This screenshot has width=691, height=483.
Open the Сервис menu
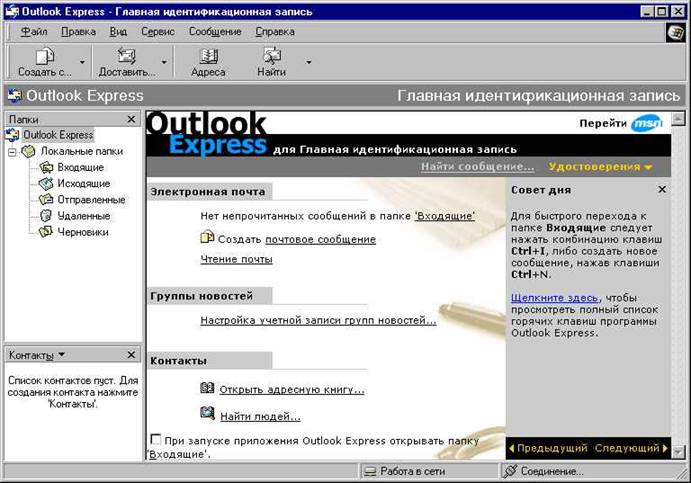[158, 32]
